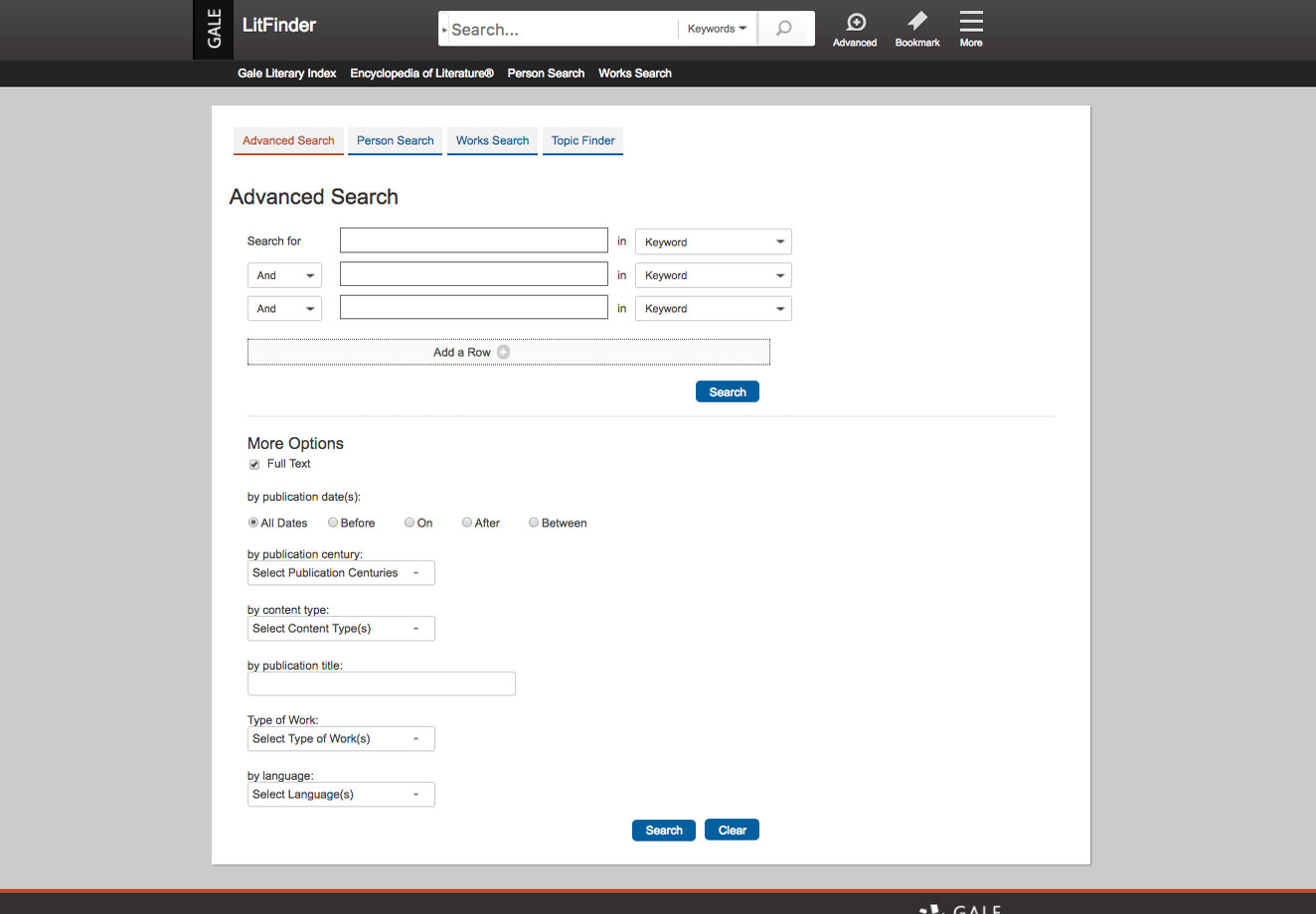Screen dimensions: 1316x914
Task: Switch to the Topic Finder tab
Action: [x=583, y=140]
